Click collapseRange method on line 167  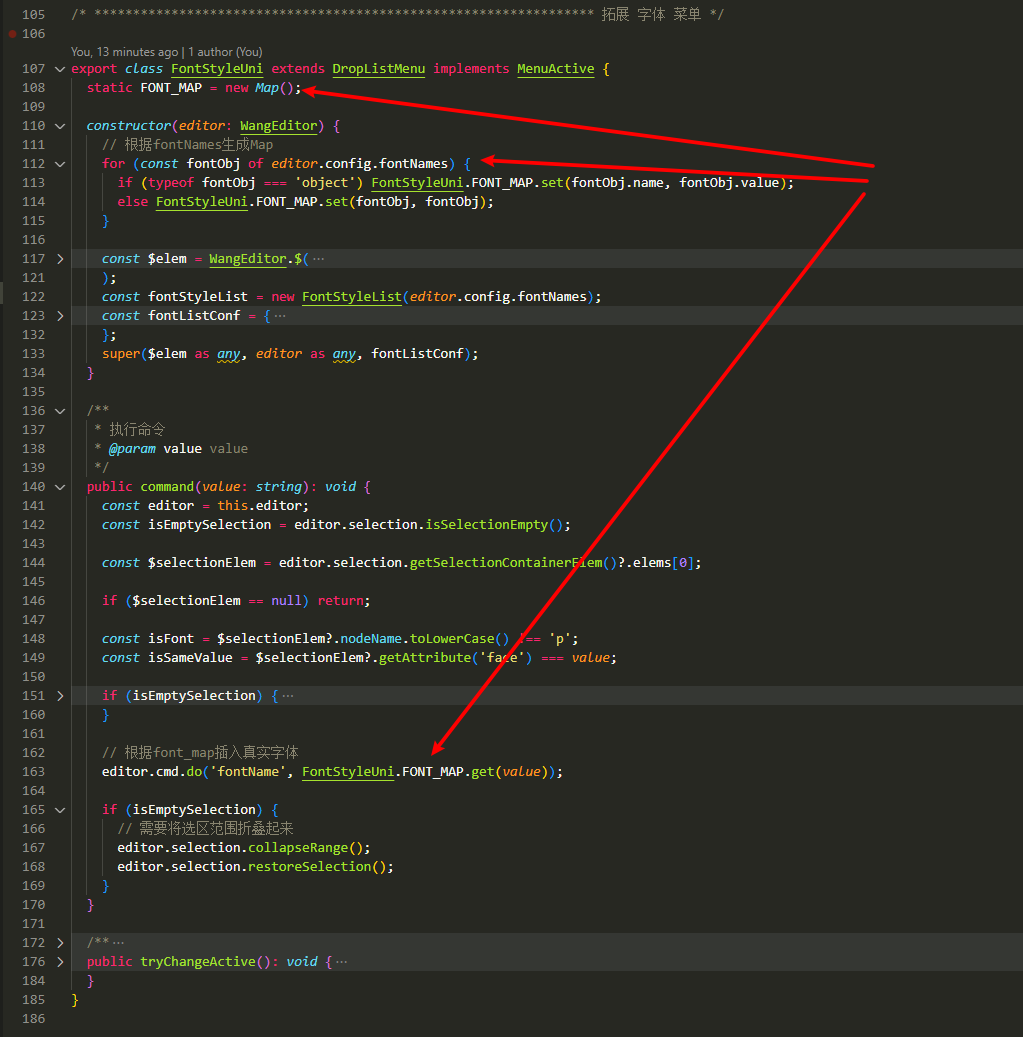click(x=298, y=848)
